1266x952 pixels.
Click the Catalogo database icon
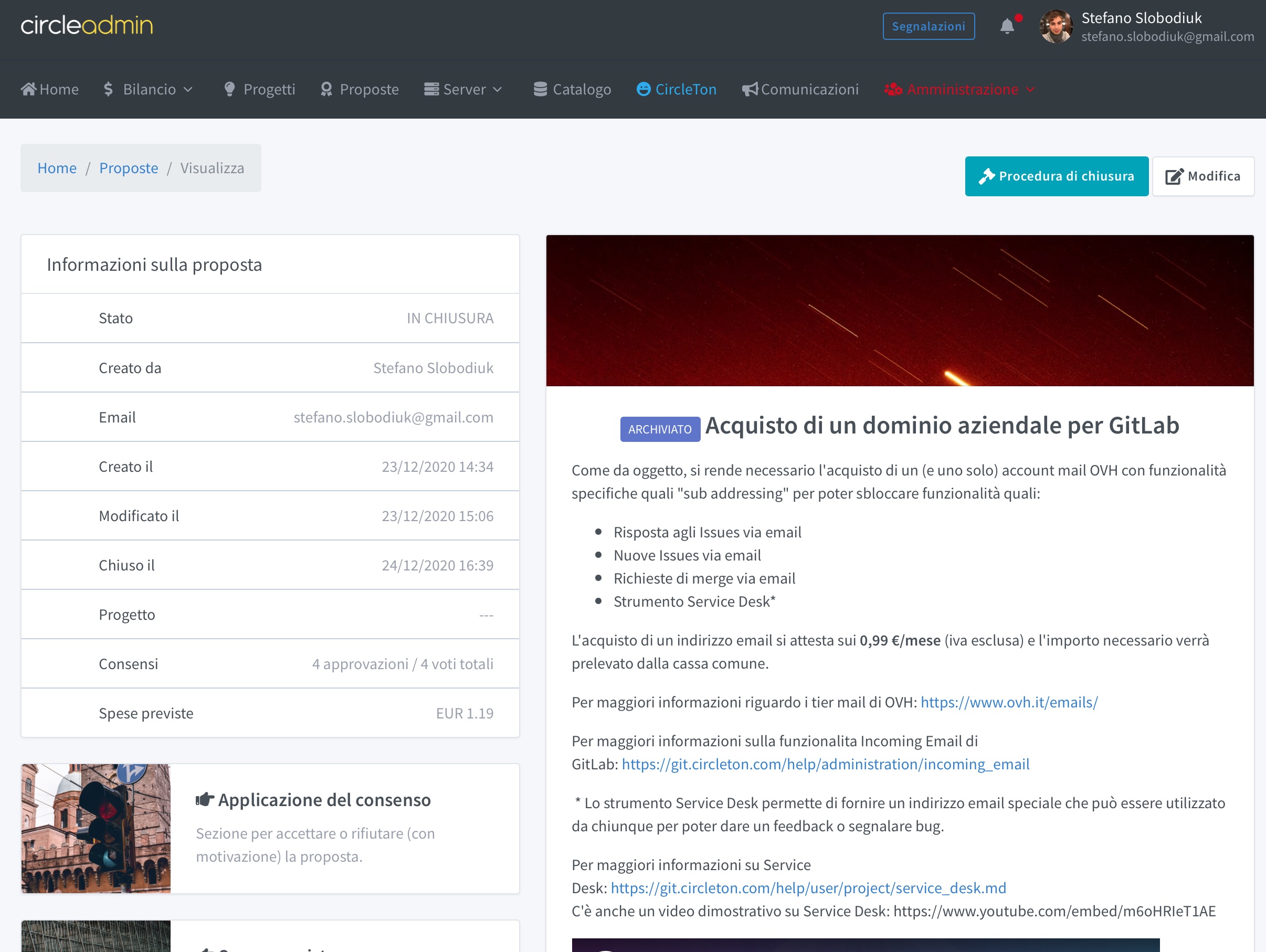540,89
